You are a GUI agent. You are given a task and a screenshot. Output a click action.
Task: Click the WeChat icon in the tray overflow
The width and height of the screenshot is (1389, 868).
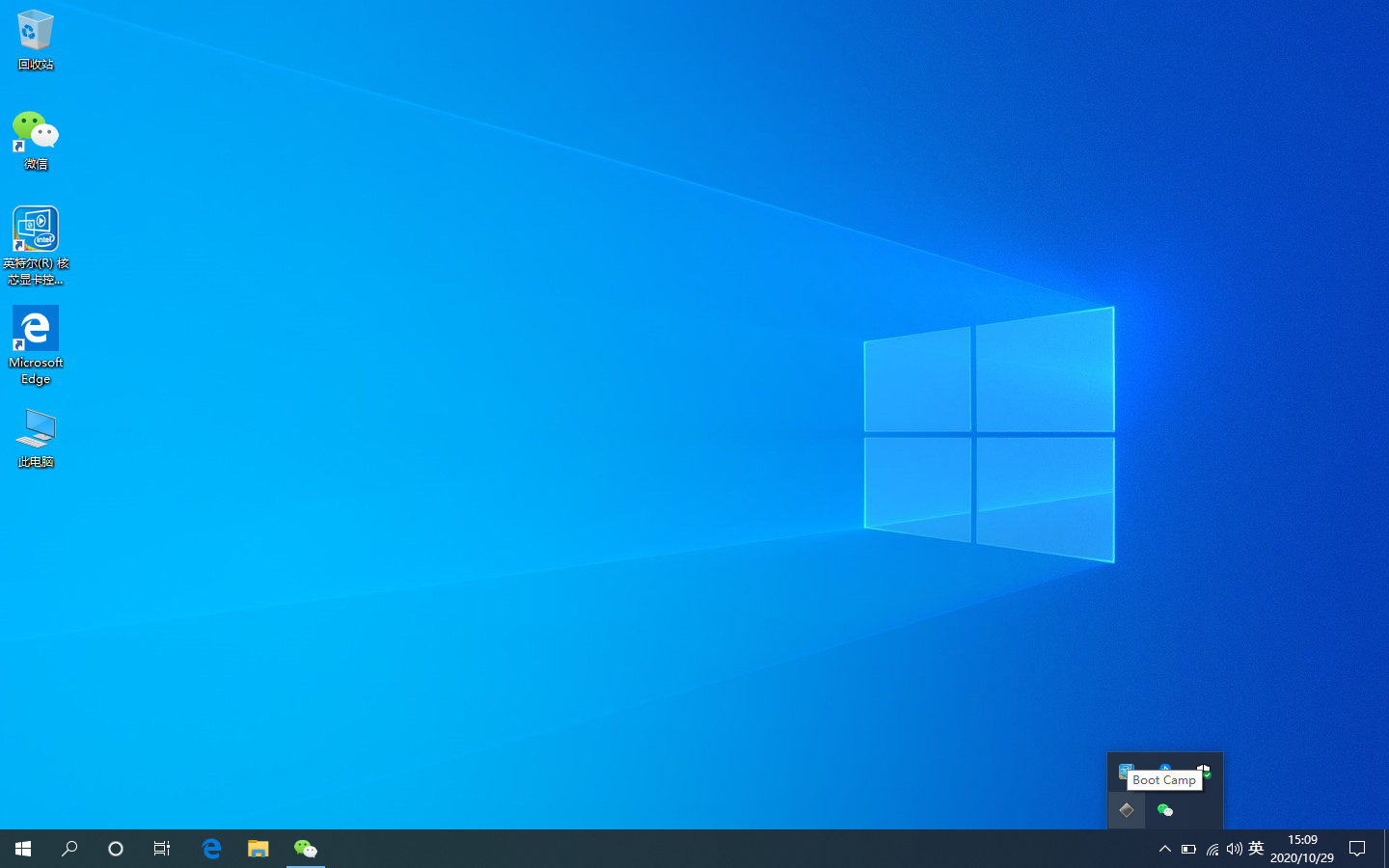pyautogui.click(x=1165, y=810)
